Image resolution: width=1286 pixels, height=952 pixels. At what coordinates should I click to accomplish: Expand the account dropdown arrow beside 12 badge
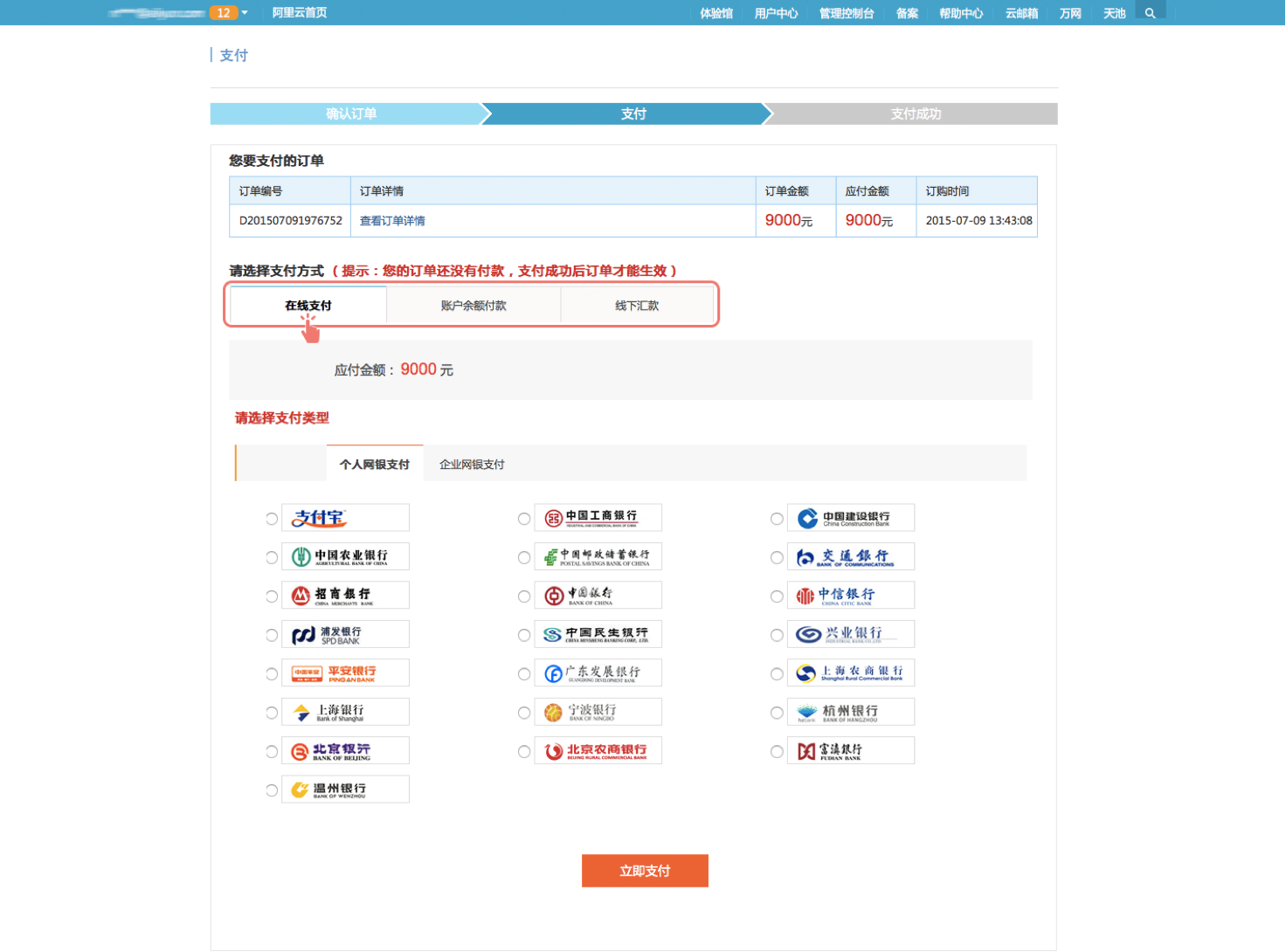tap(245, 13)
